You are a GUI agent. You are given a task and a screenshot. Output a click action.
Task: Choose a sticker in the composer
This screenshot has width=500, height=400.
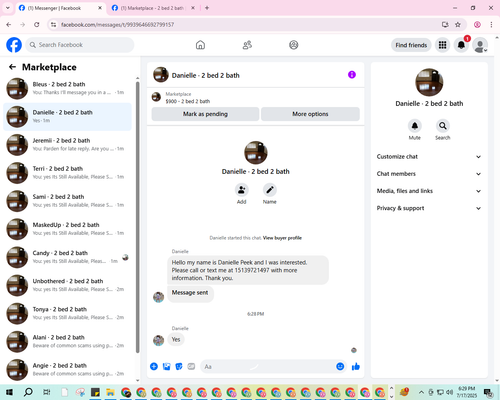(179, 367)
